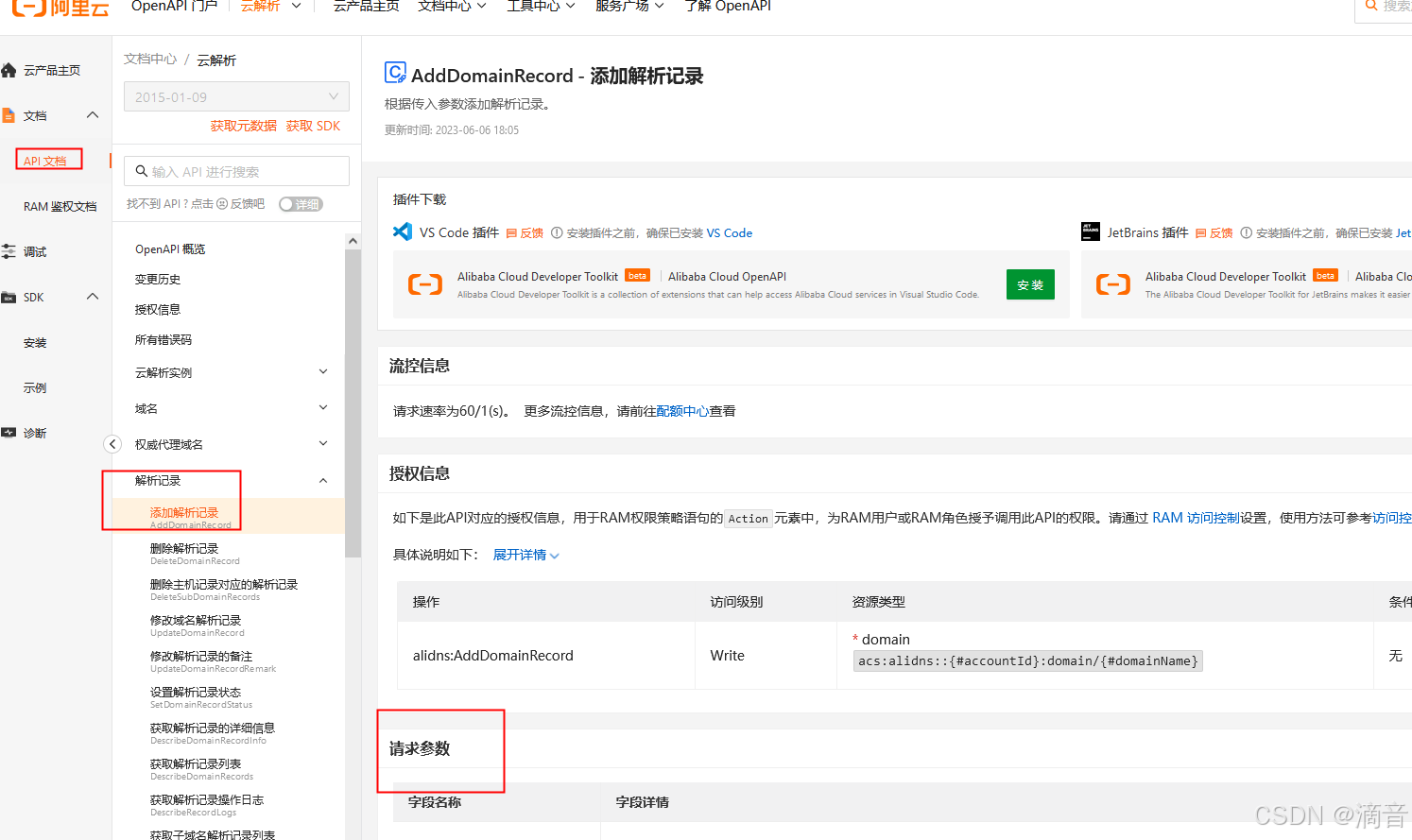The width and height of the screenshot is (1412, 840).
Task: Click the orange Alibaba Cloud Developer Toolkit icon
Action: pyautogui.click(x=424, y=283)
